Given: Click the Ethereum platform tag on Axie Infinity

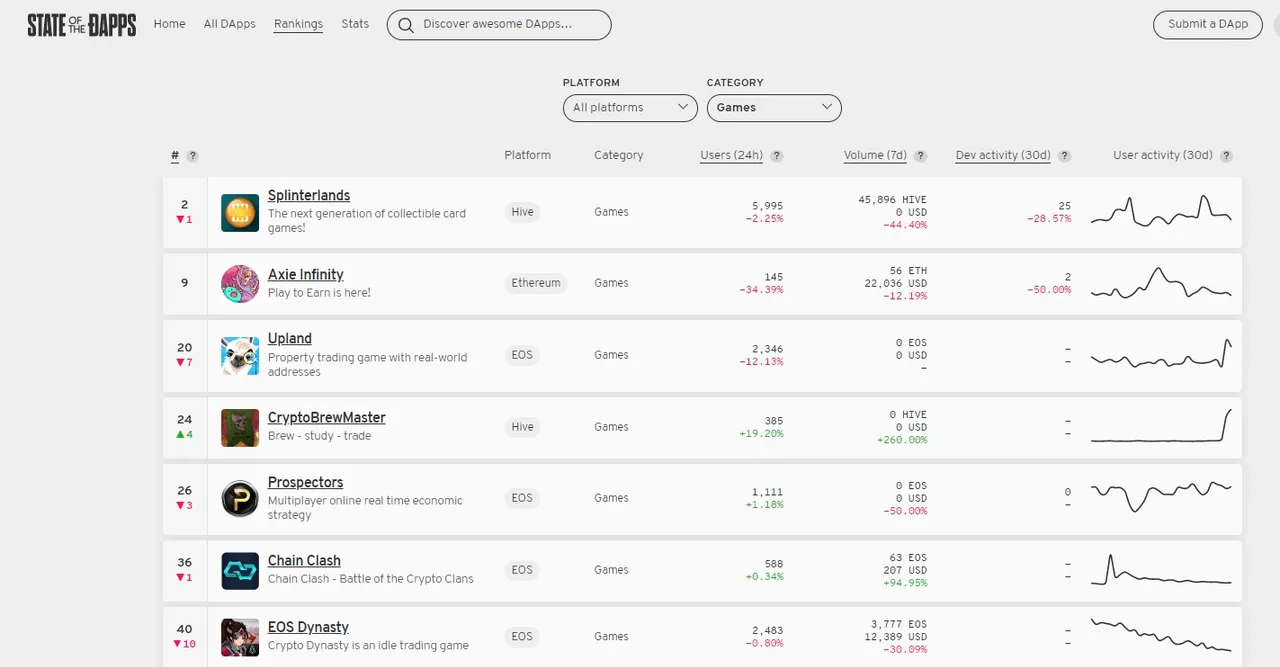Looking at the screenshot, I should pos(536,283).
